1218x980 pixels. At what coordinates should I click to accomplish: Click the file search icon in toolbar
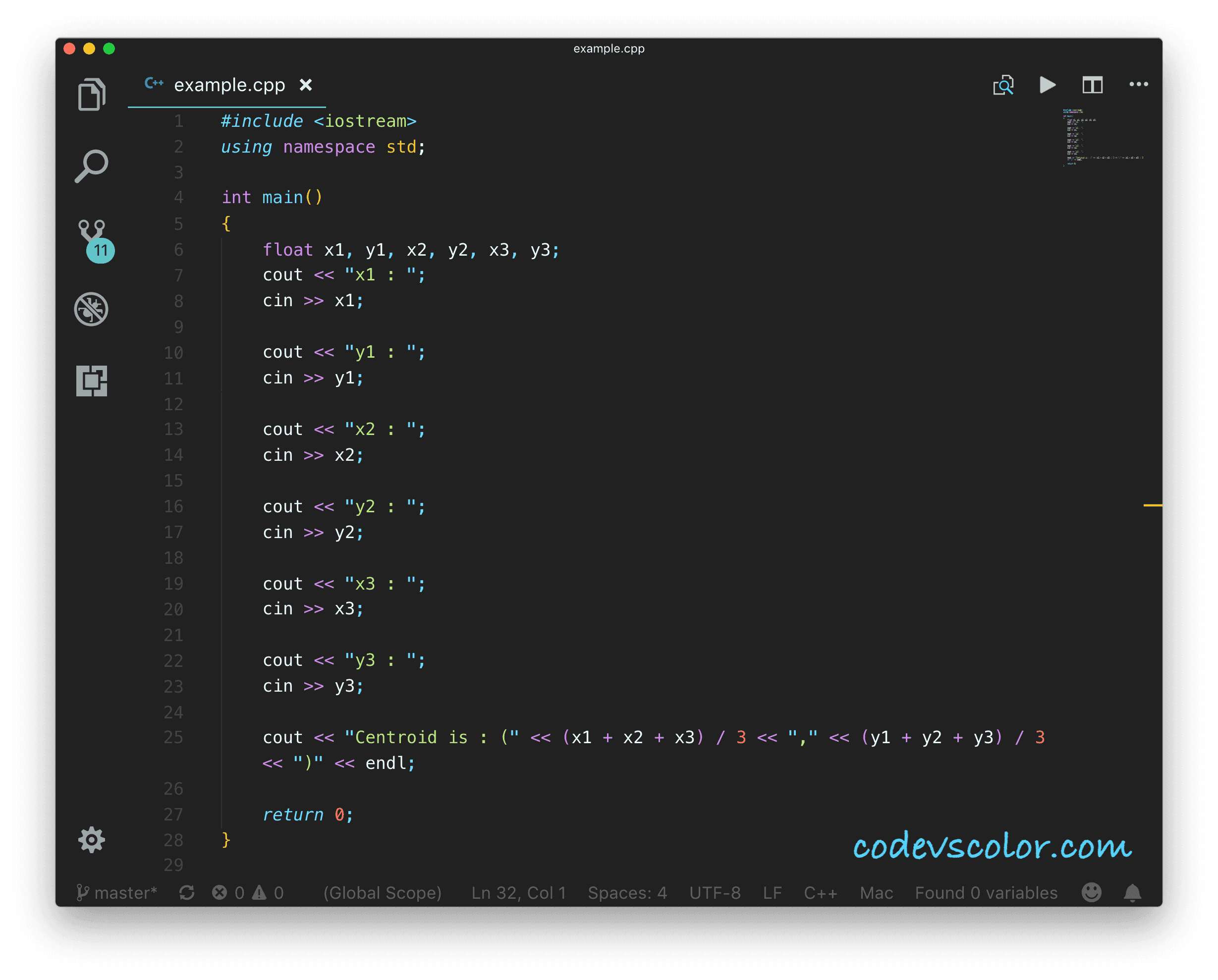coord(1003,85)
